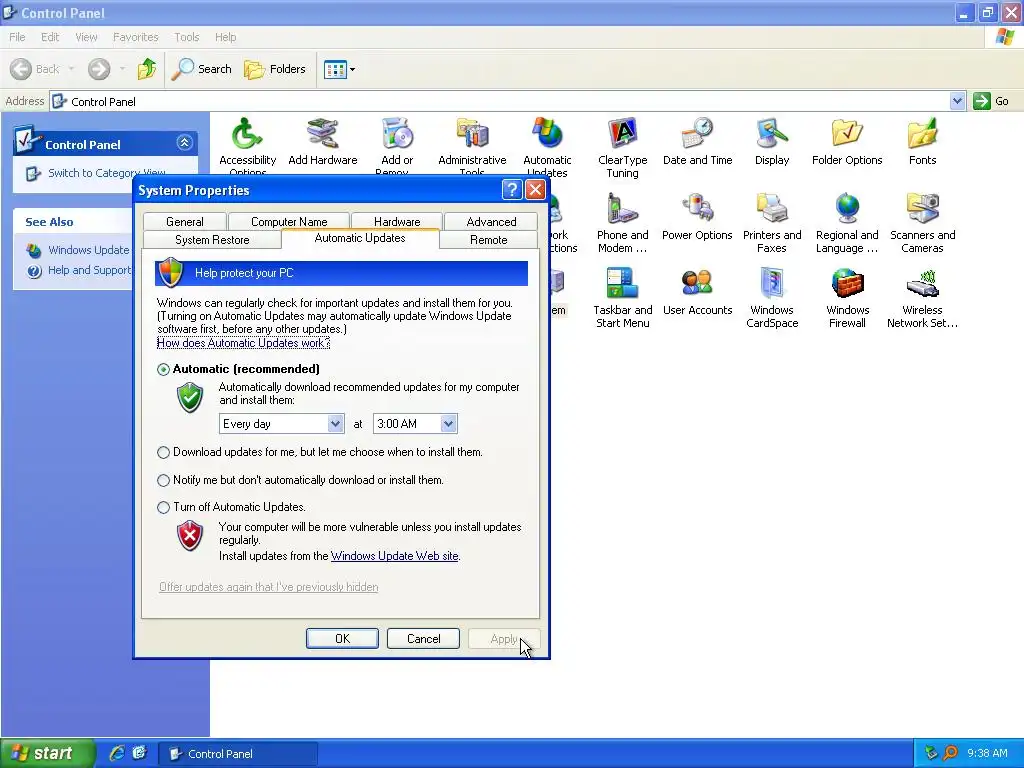
Task: Open the Start menu
Action: [47, 753]
